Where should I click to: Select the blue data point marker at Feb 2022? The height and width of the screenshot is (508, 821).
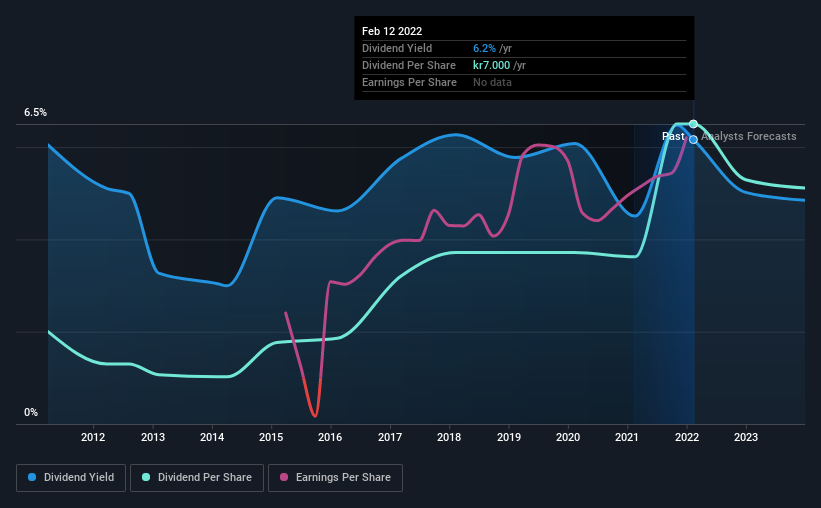[x=693, y=139]
